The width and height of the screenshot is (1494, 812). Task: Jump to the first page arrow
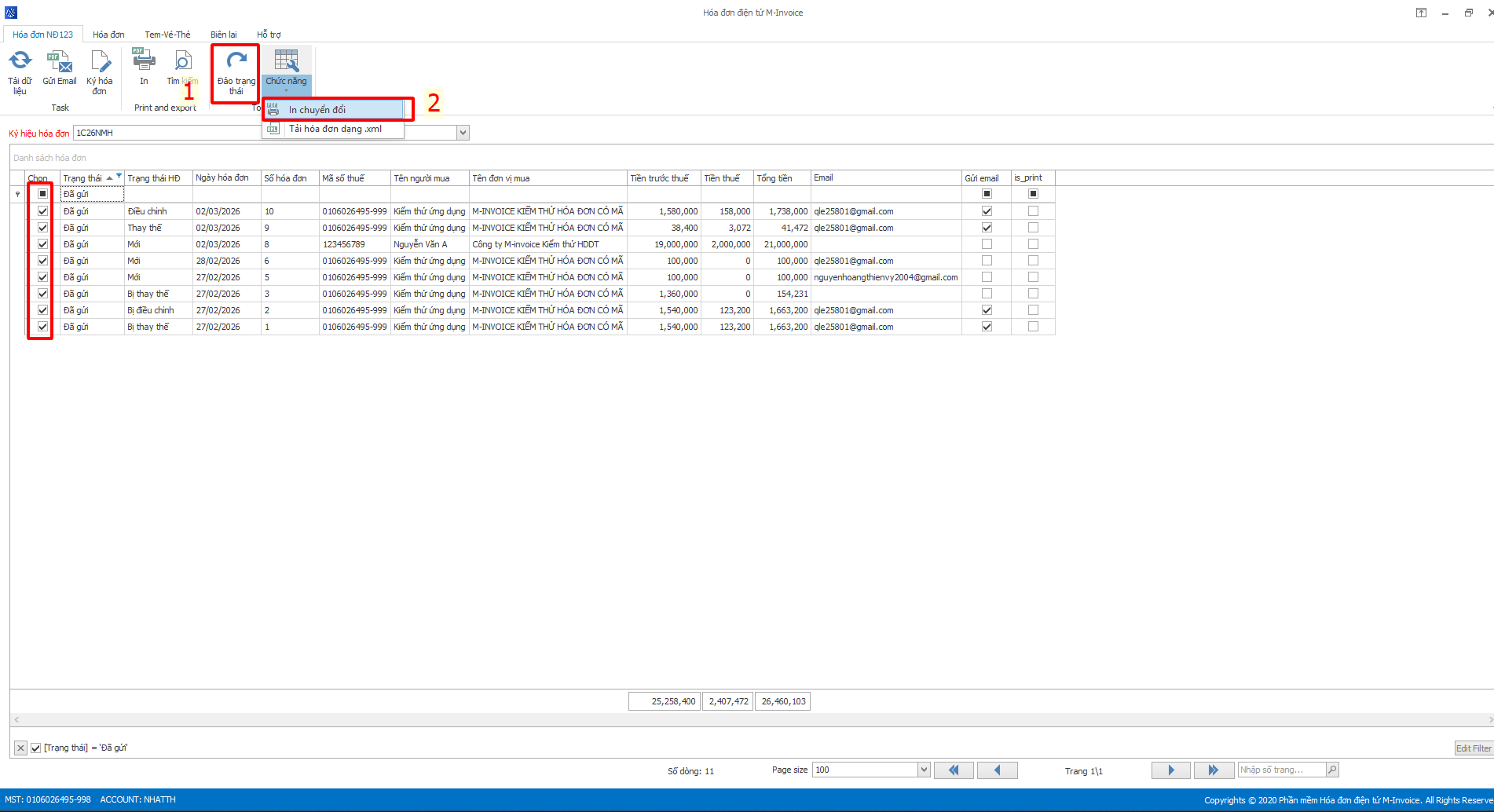(x=954, y=770)
